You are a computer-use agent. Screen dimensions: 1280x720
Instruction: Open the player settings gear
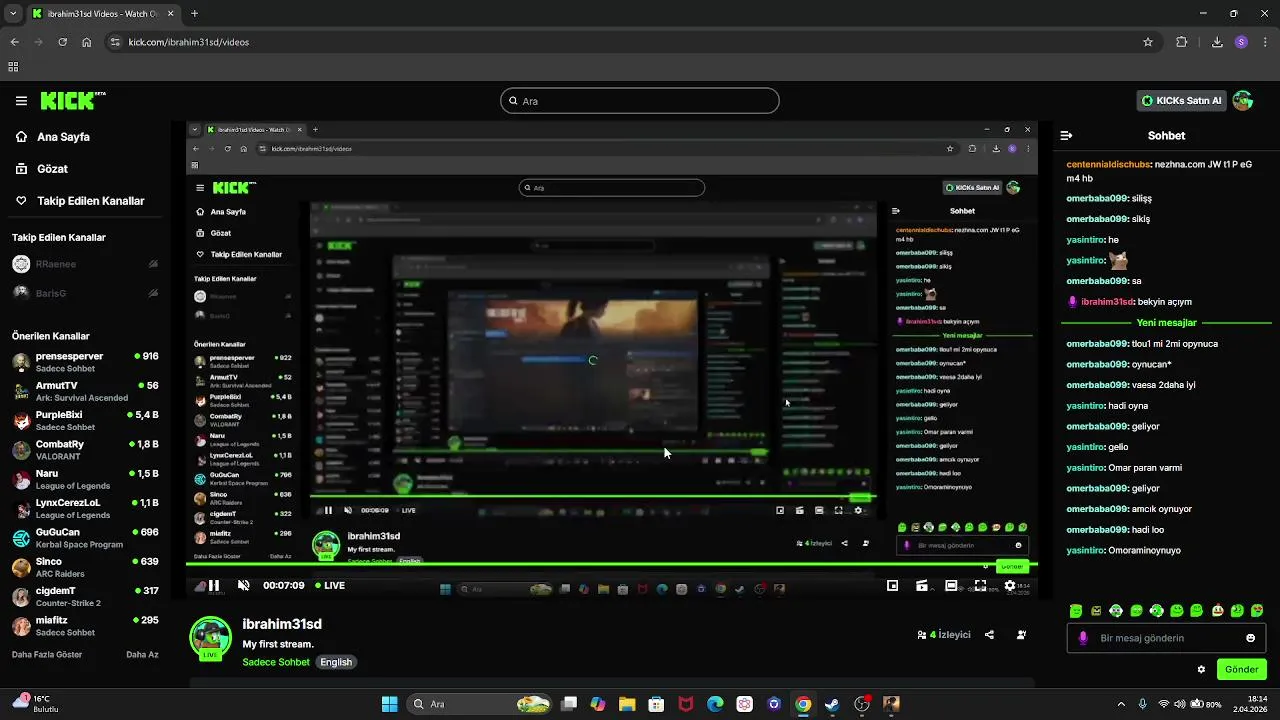(1010, 586)
